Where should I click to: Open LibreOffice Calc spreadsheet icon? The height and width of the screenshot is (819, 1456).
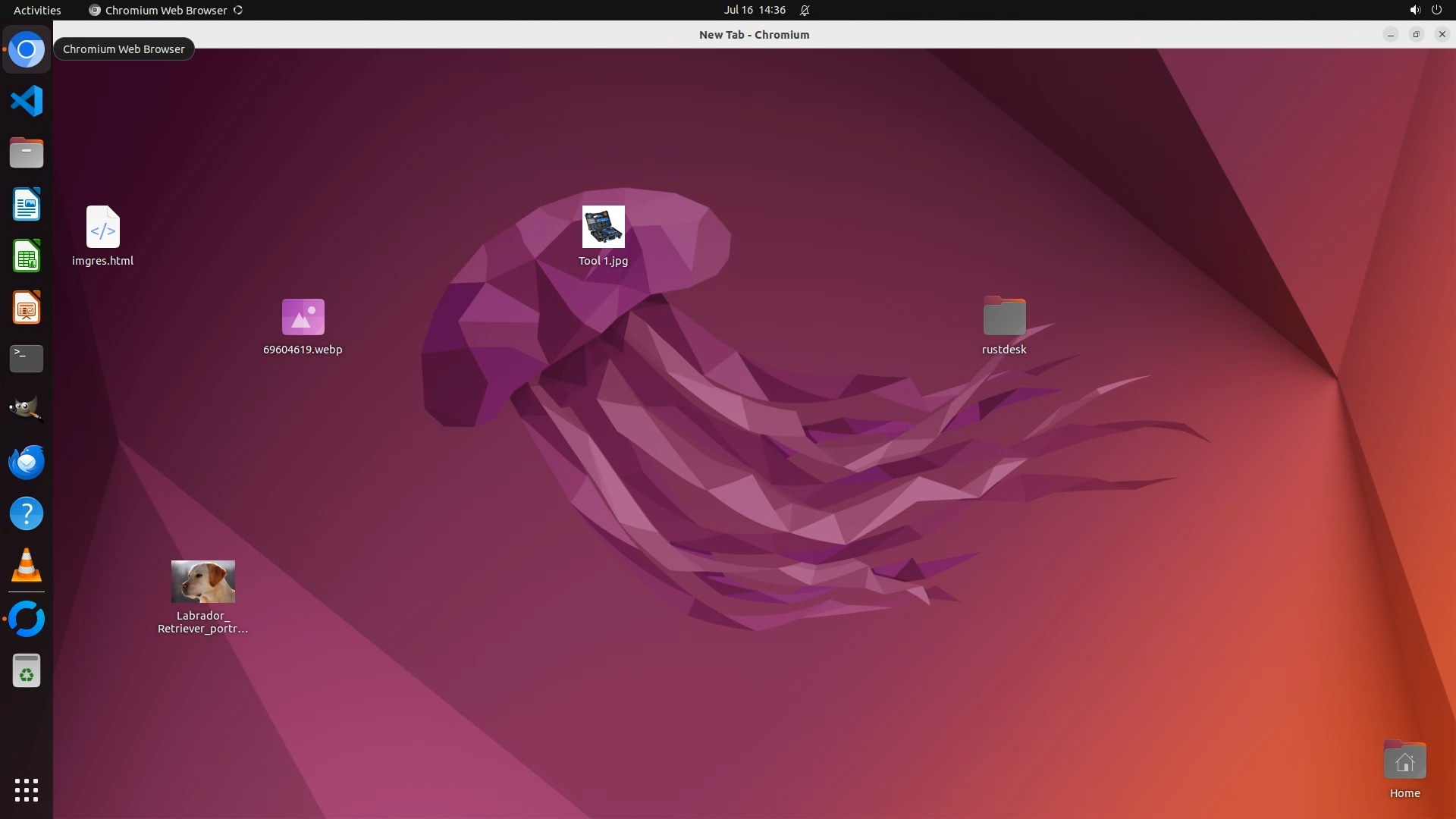tap(27, 256)
